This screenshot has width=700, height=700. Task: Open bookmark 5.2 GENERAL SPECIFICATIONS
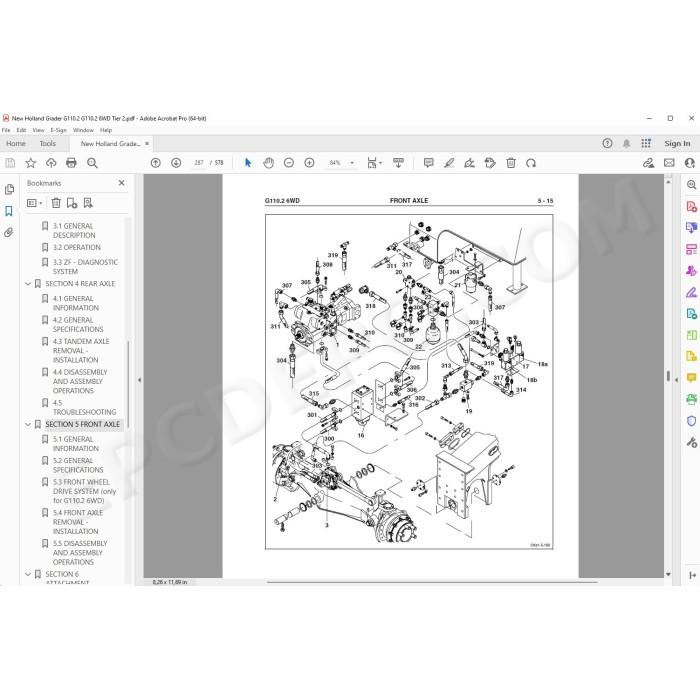coord(78,465)
